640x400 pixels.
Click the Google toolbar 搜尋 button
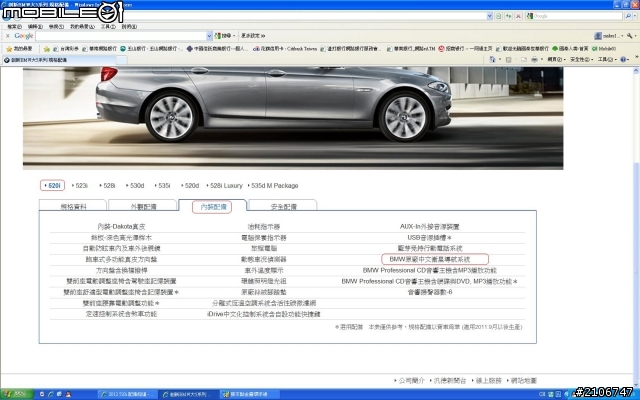point(224,36)
